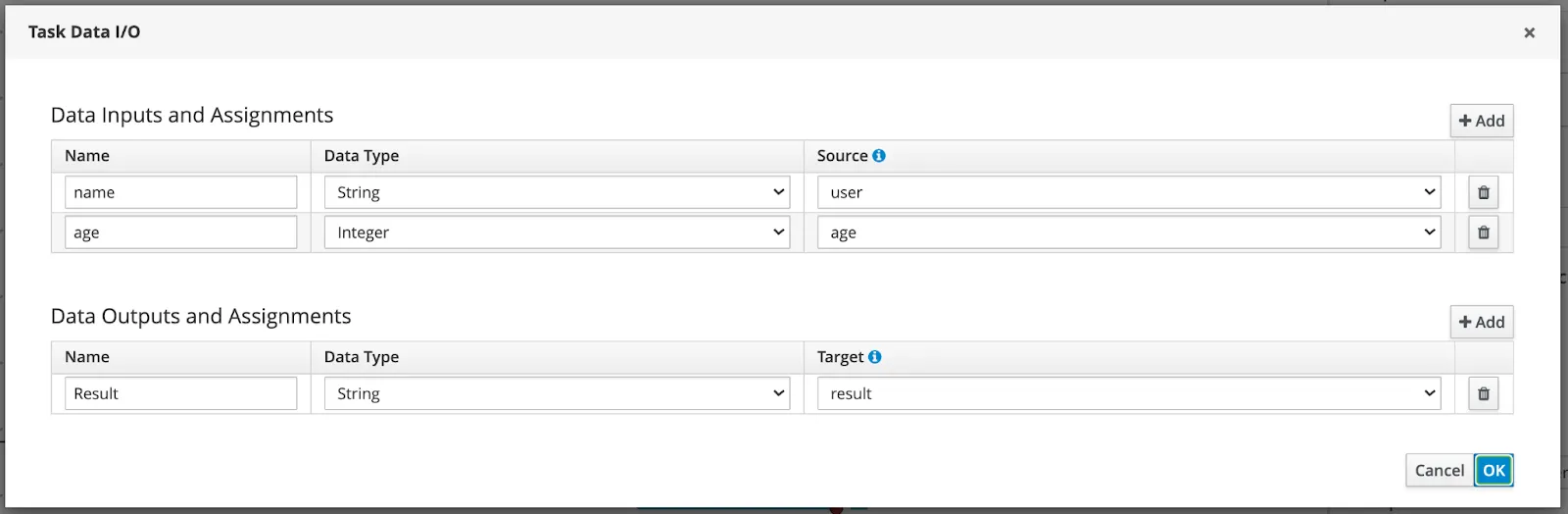Confirm changes with OK button
The width and height of the screenshot is (1568, 514).
(x=1494, y=470)
